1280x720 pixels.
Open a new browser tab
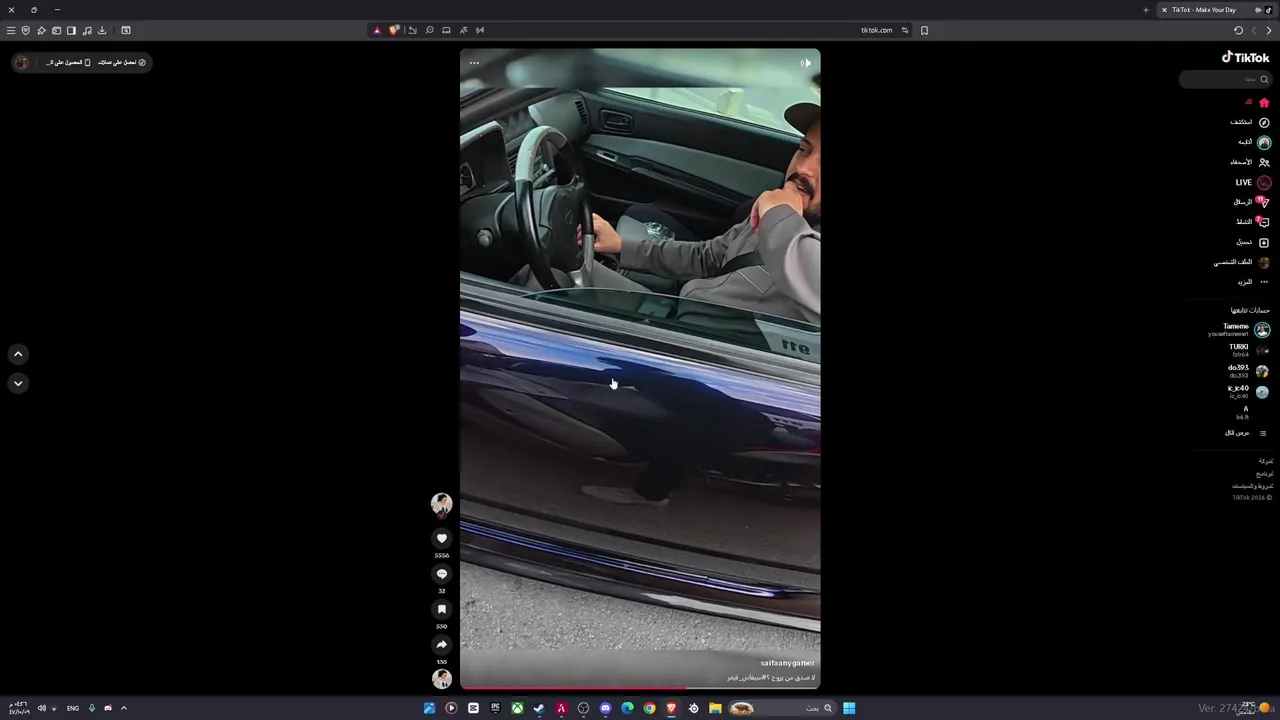(1146, 10)
